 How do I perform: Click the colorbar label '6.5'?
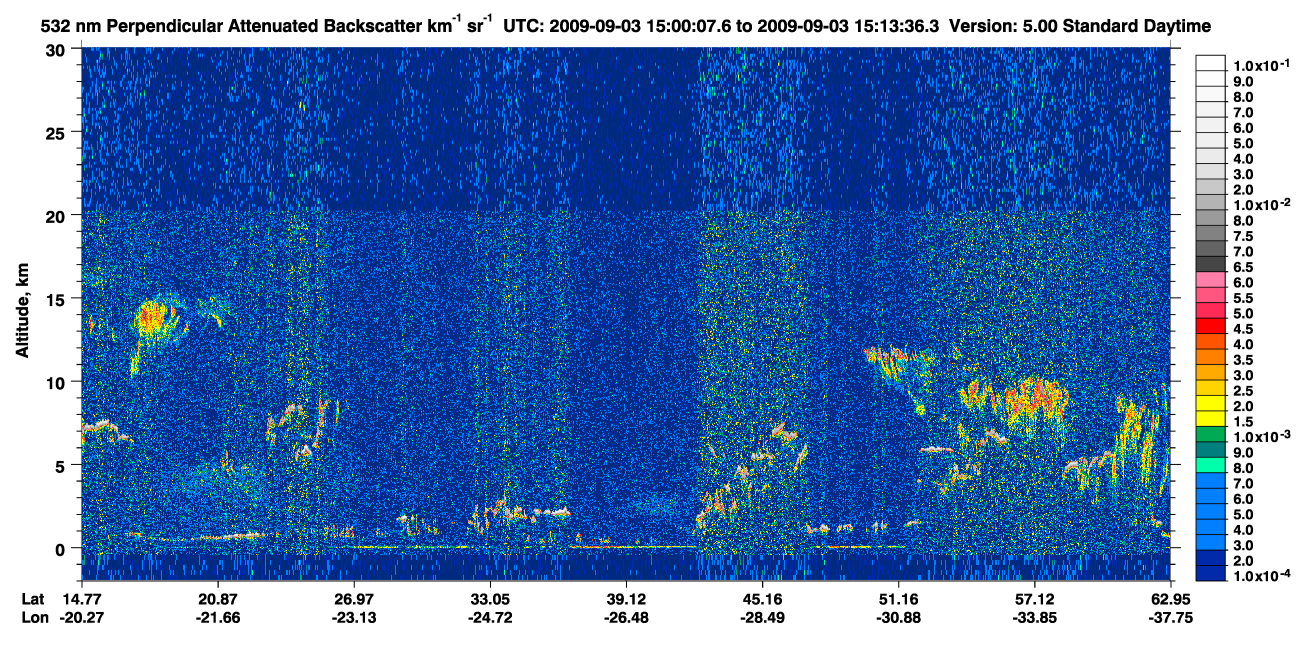[x=1244, y=267]
